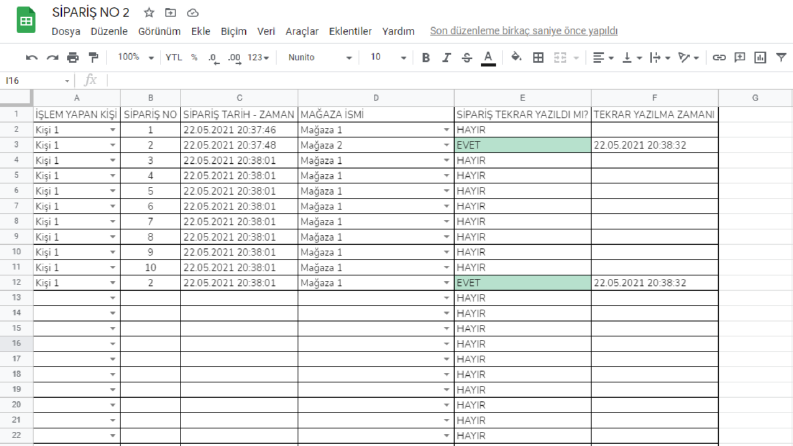Open text rotation options
Viewport: 793px width, 446px height.
[688, 58]
